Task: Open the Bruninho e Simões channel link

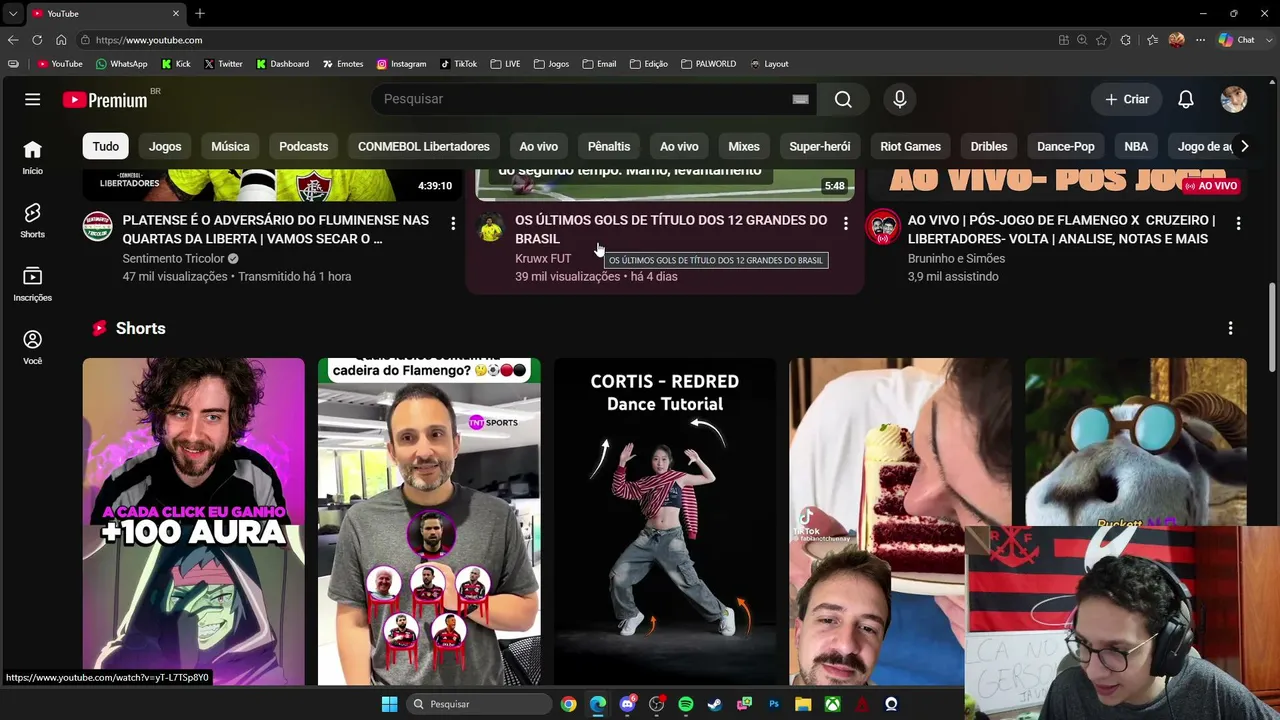Action: pos(956,258)
